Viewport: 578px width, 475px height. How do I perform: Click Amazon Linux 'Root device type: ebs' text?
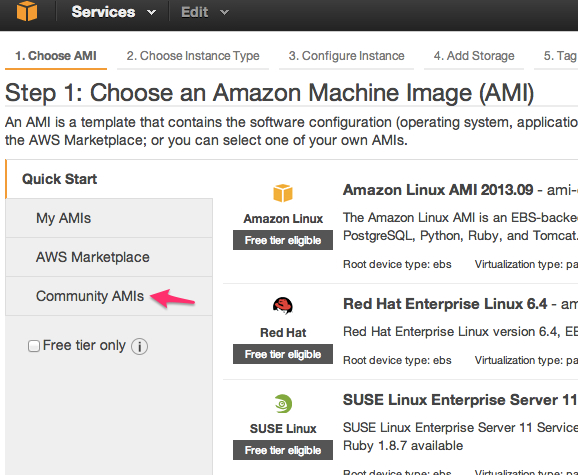397,265
